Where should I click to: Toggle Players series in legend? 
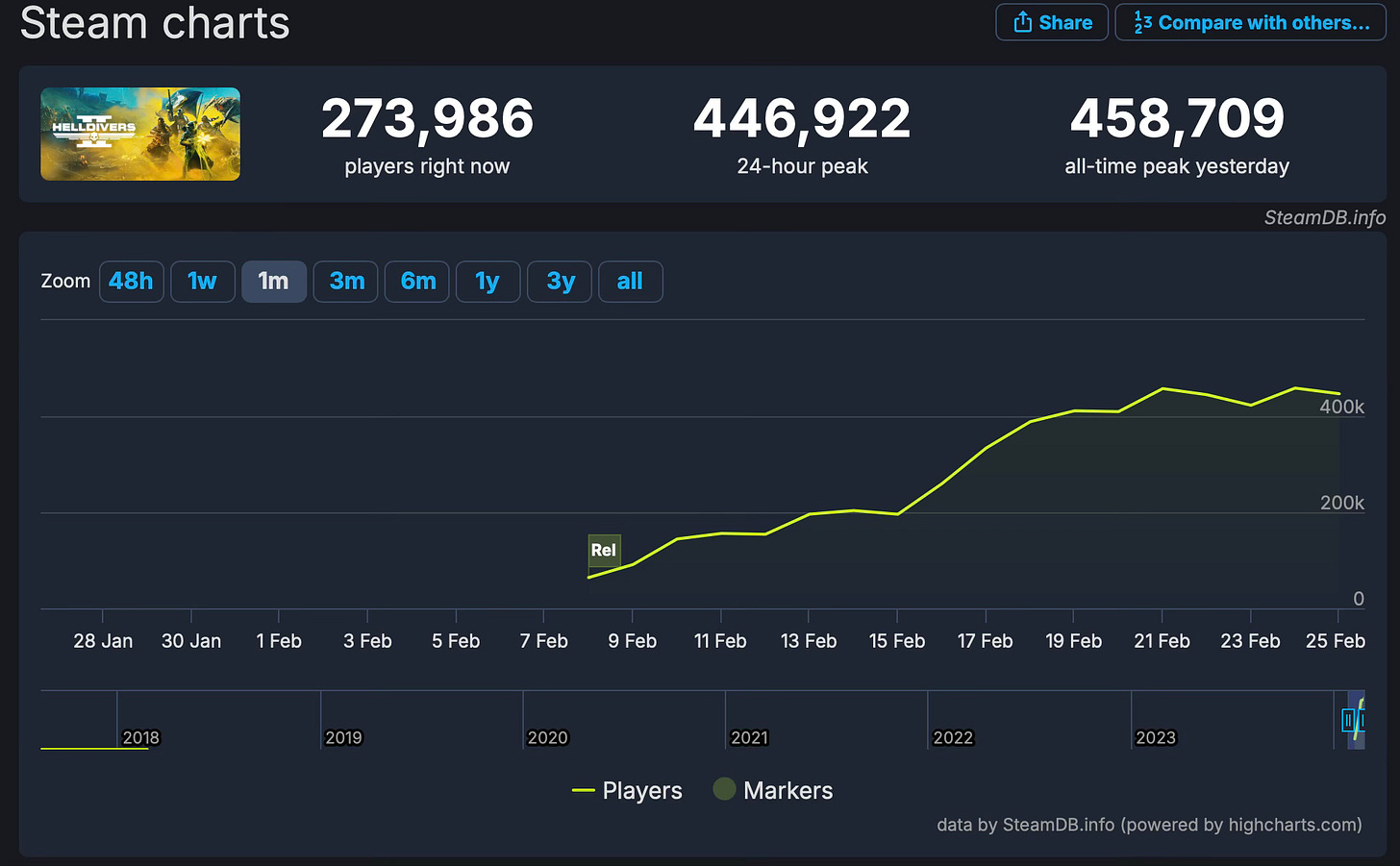(627, 790)
